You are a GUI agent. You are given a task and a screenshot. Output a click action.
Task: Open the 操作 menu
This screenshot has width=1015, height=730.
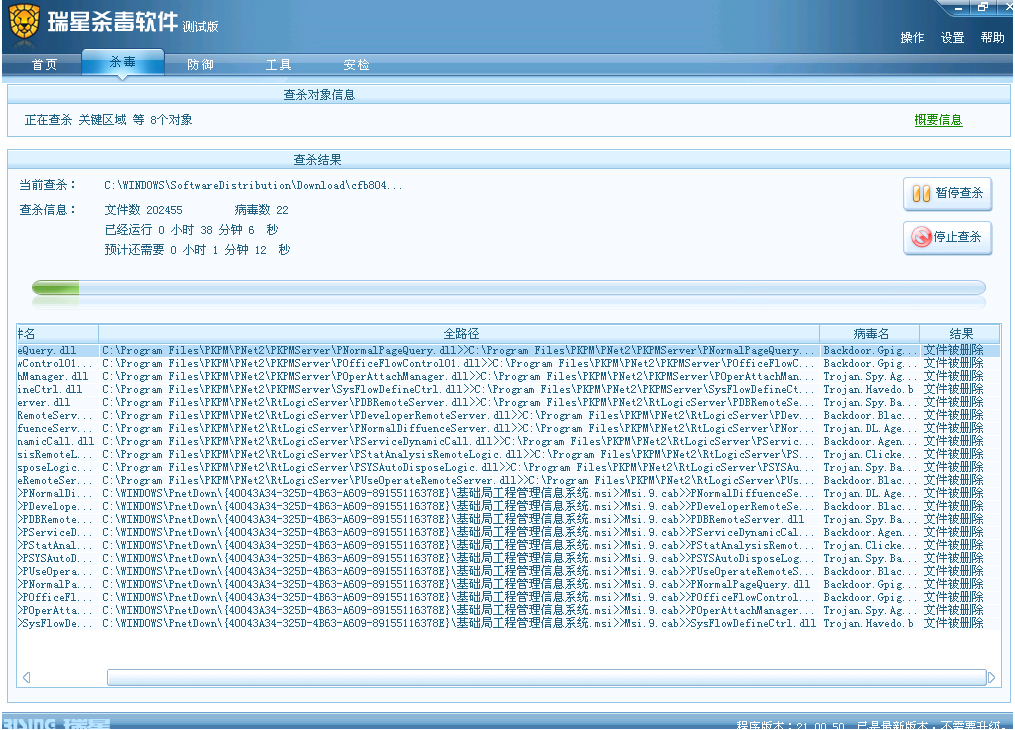pos(912,38)
